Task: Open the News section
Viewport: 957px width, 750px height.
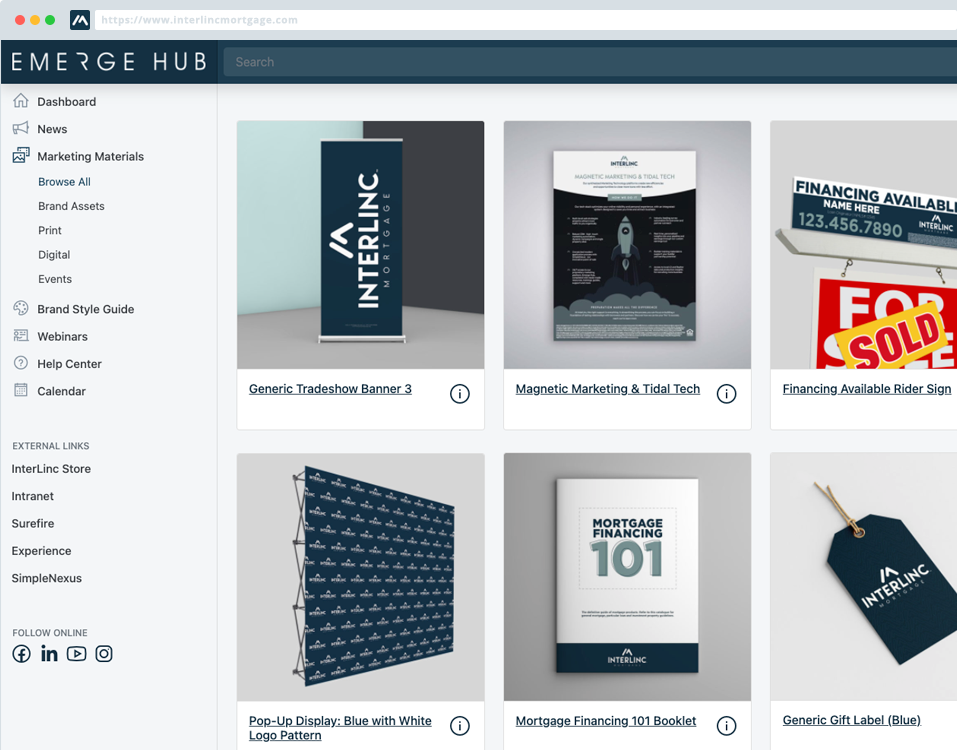Action: 52,129
